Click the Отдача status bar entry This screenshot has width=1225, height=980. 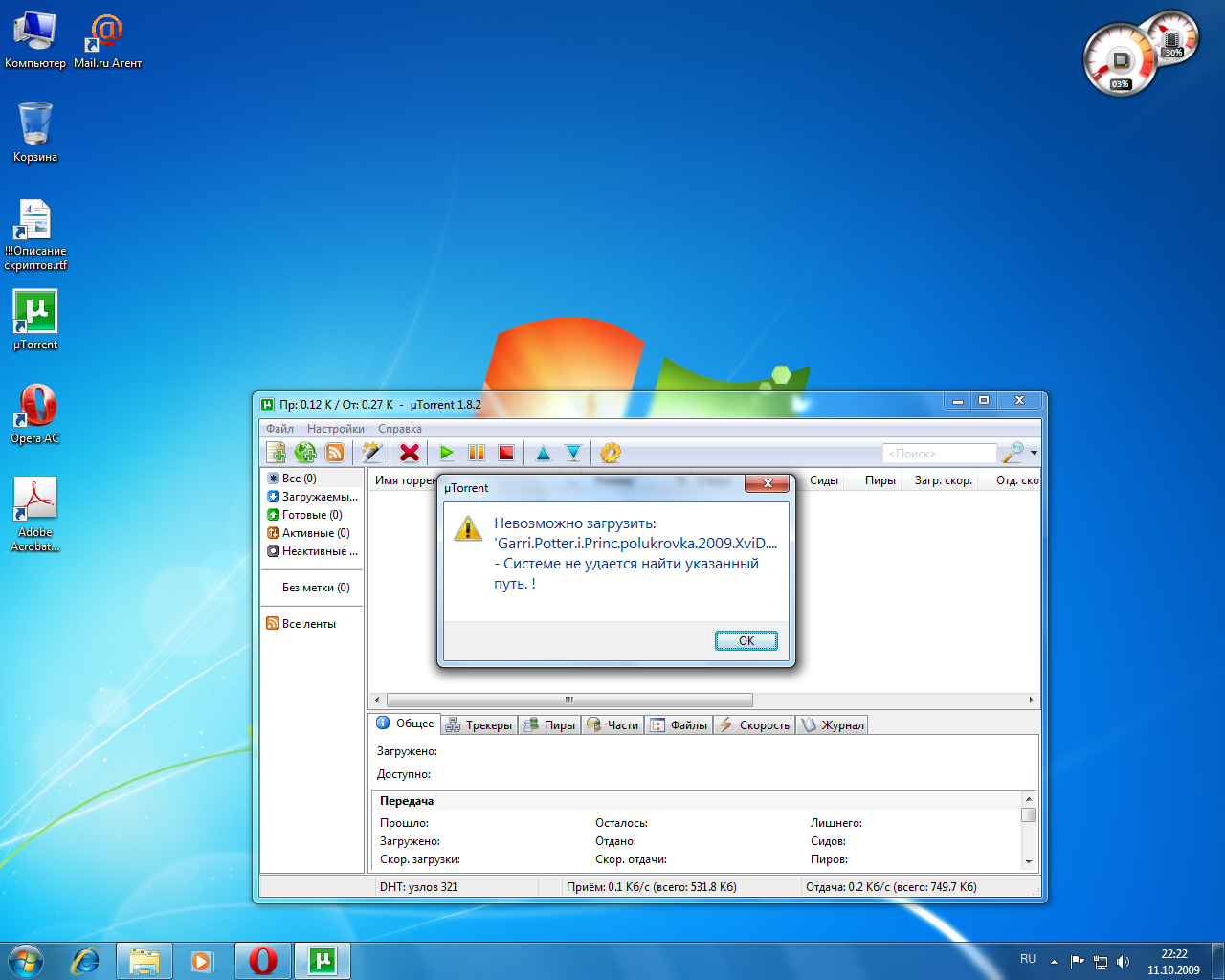pos(891,887)
